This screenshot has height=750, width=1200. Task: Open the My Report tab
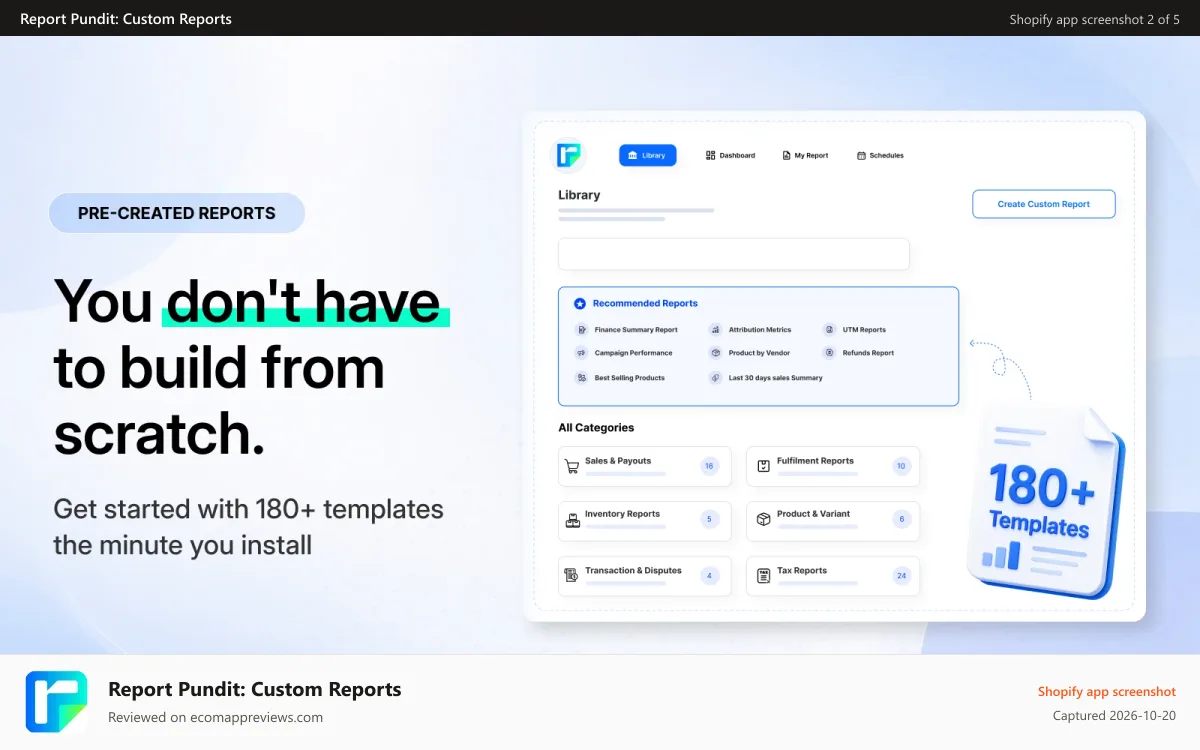click(x=805, y=155)
